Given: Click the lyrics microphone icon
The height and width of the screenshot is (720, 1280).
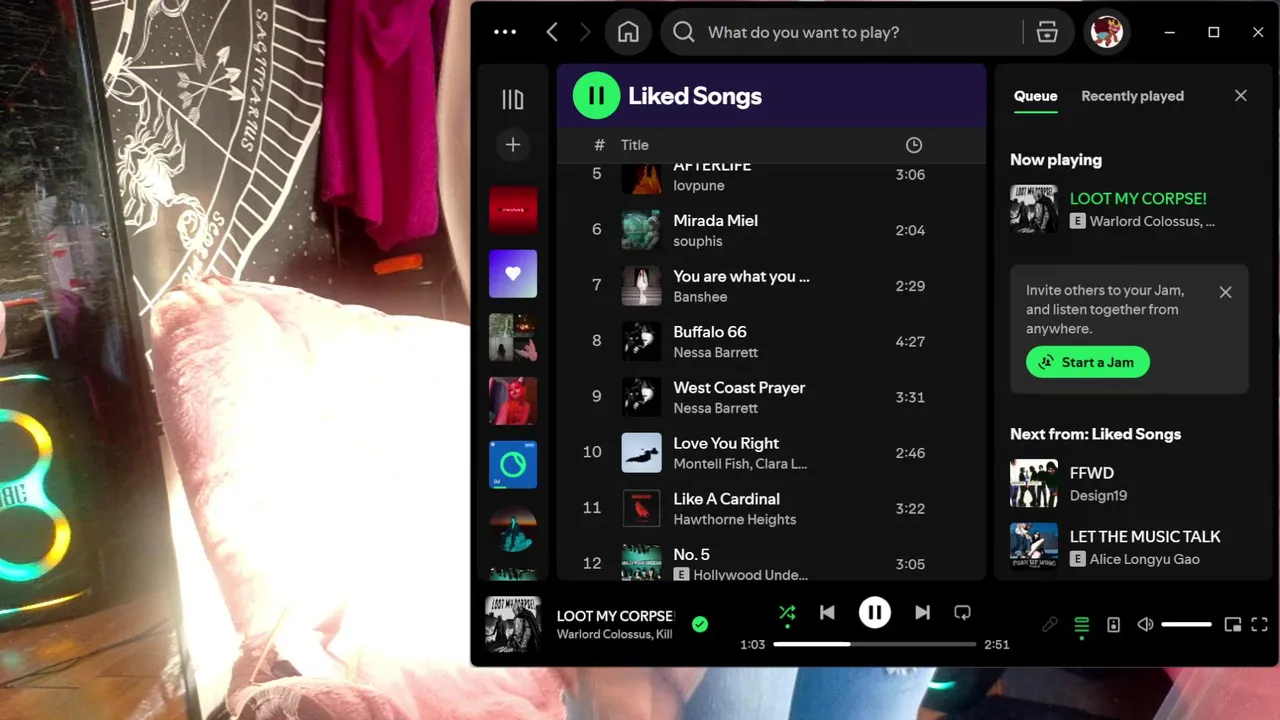Looking at the screenshot, I should pyautogui.click(x=1049, y=625).
